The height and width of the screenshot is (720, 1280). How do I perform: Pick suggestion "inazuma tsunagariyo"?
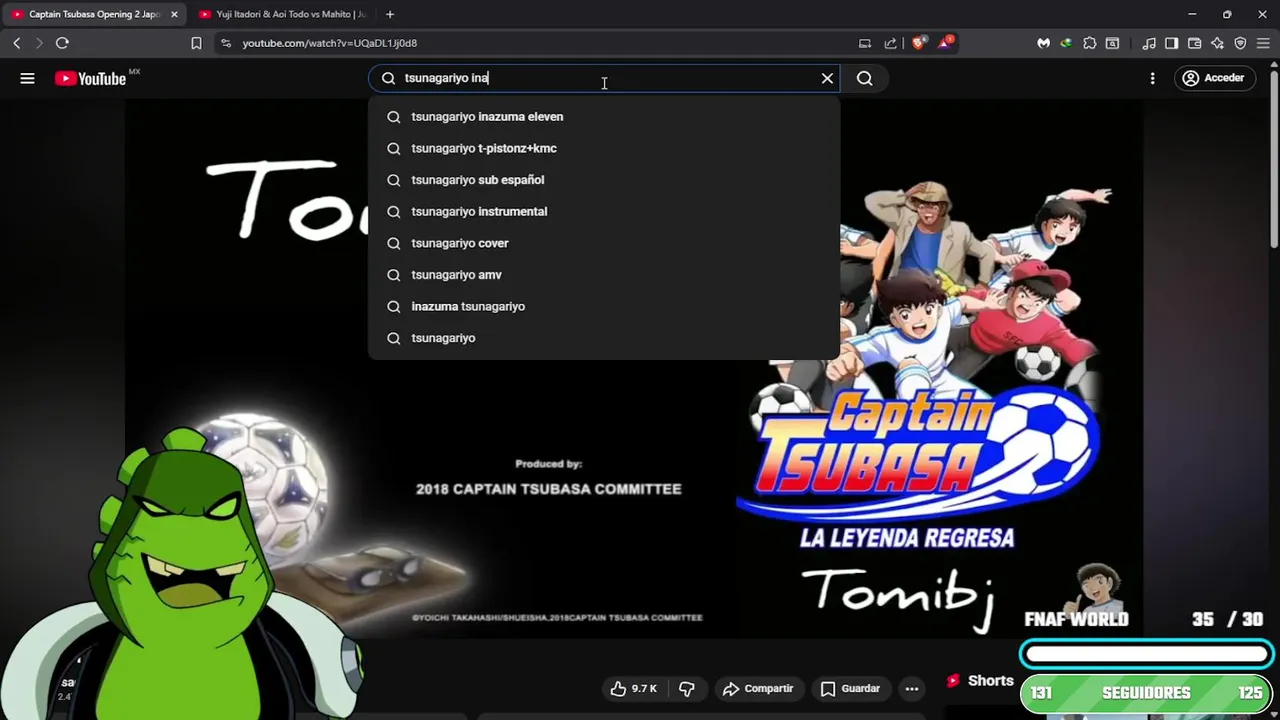(604, 306)
